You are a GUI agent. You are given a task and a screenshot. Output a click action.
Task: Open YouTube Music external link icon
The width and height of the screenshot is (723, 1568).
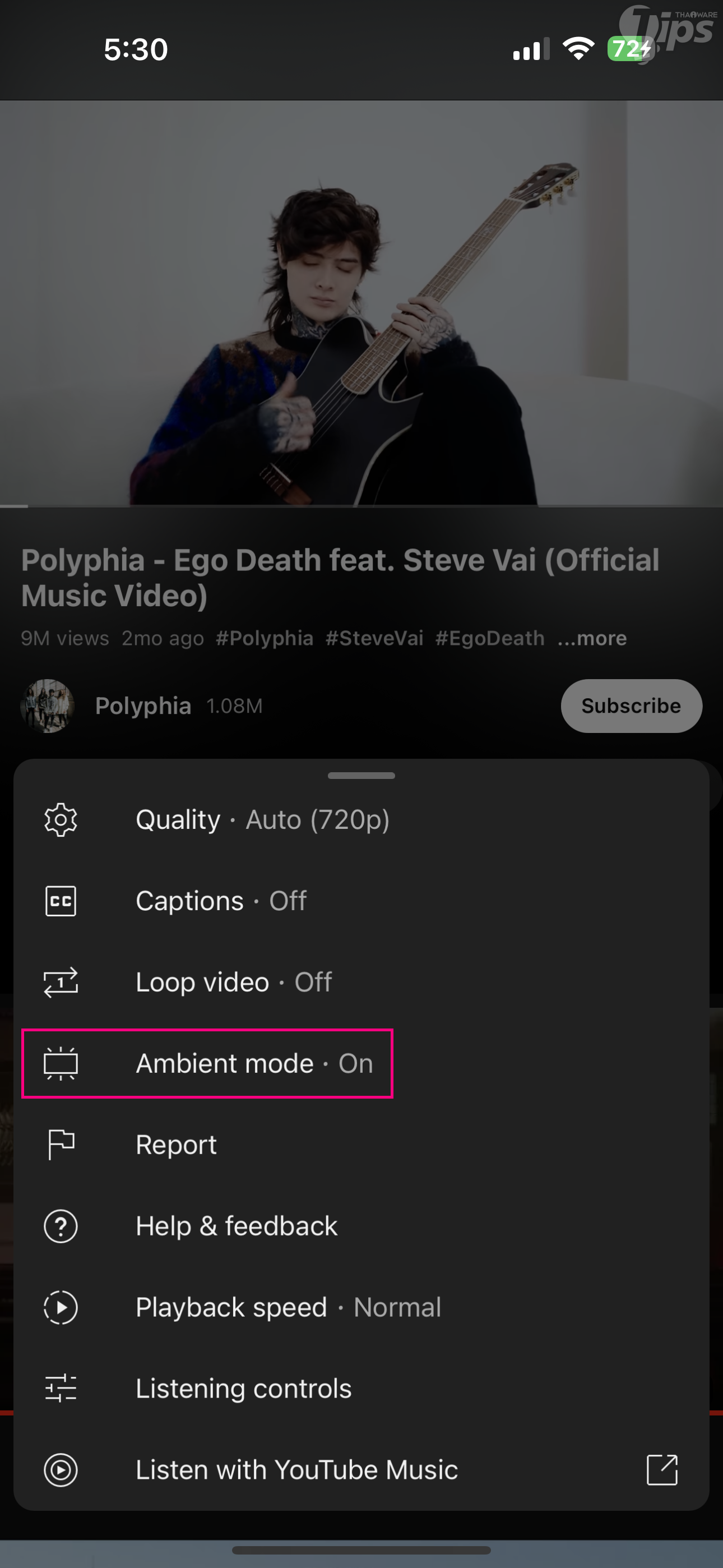tap(662, 1470)
